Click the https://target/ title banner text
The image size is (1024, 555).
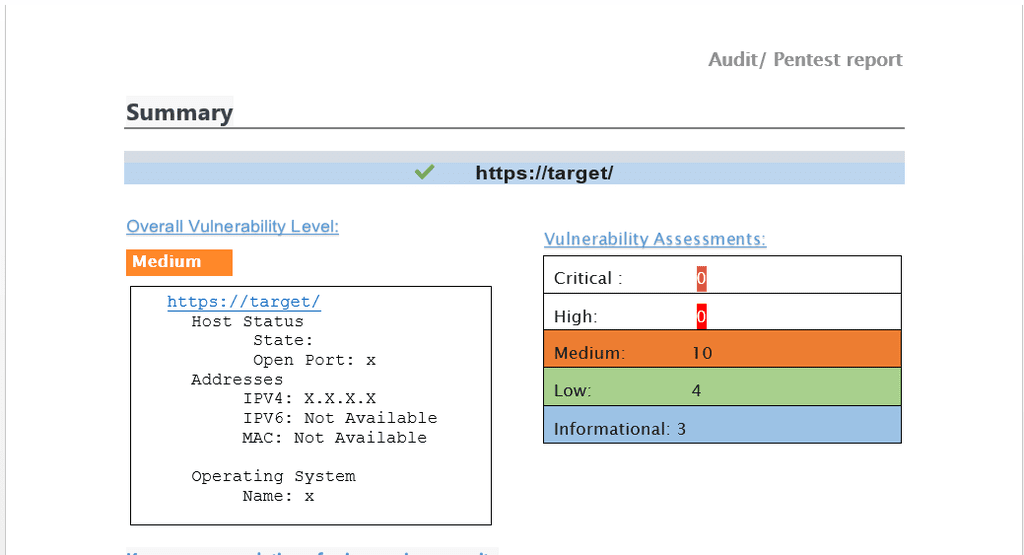(544, 173)
